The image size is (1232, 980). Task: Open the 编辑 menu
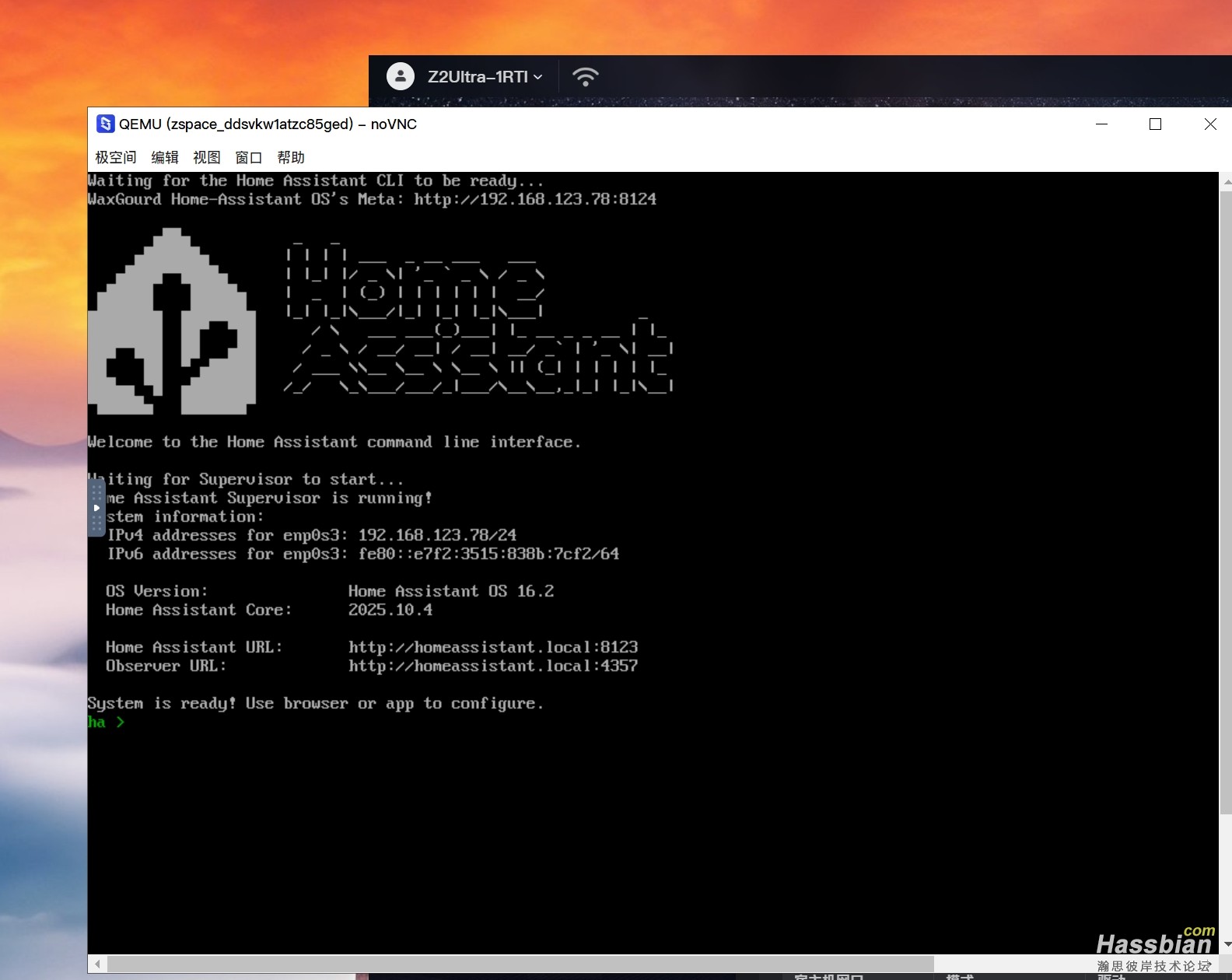coord(165,157)
